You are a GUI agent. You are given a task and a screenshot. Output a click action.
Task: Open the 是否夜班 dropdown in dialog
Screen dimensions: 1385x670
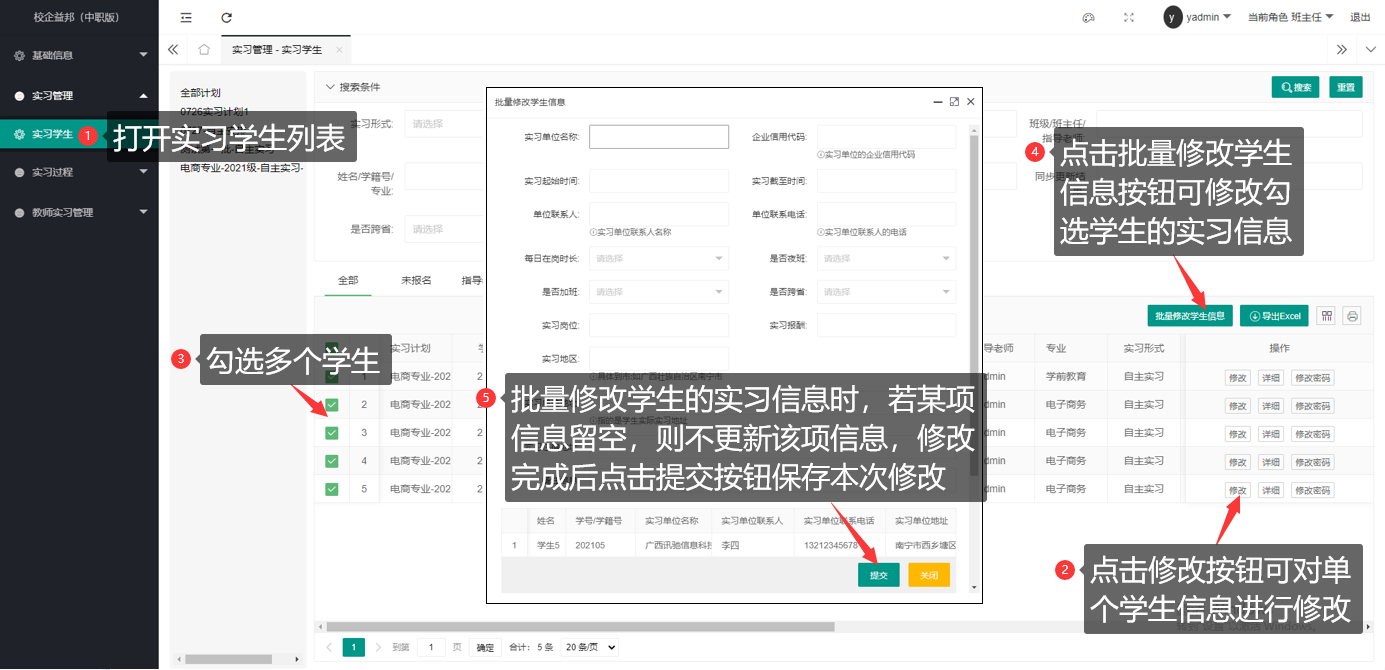pos(886,258)
